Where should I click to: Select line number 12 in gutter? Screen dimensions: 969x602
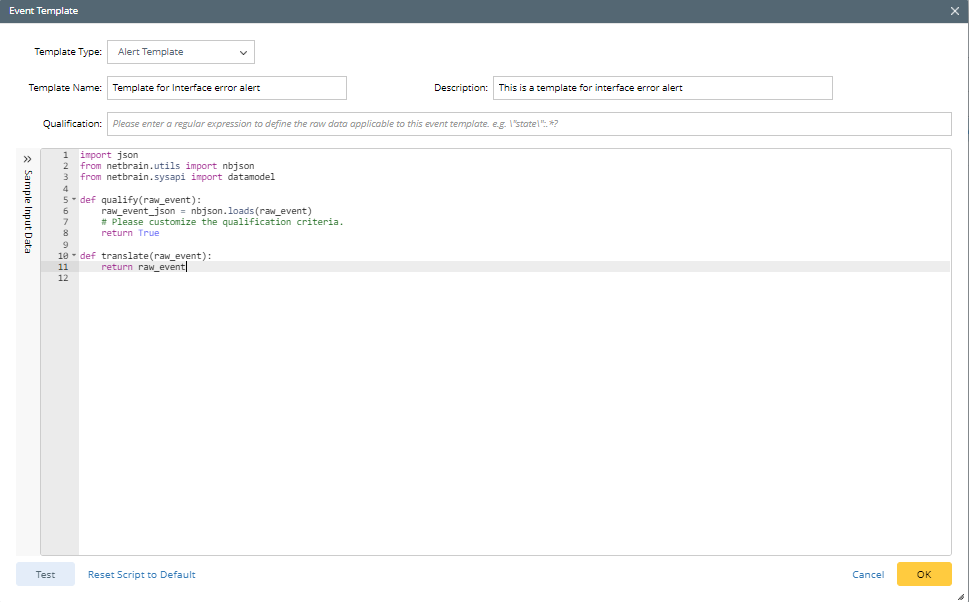(x=62, y=278)
